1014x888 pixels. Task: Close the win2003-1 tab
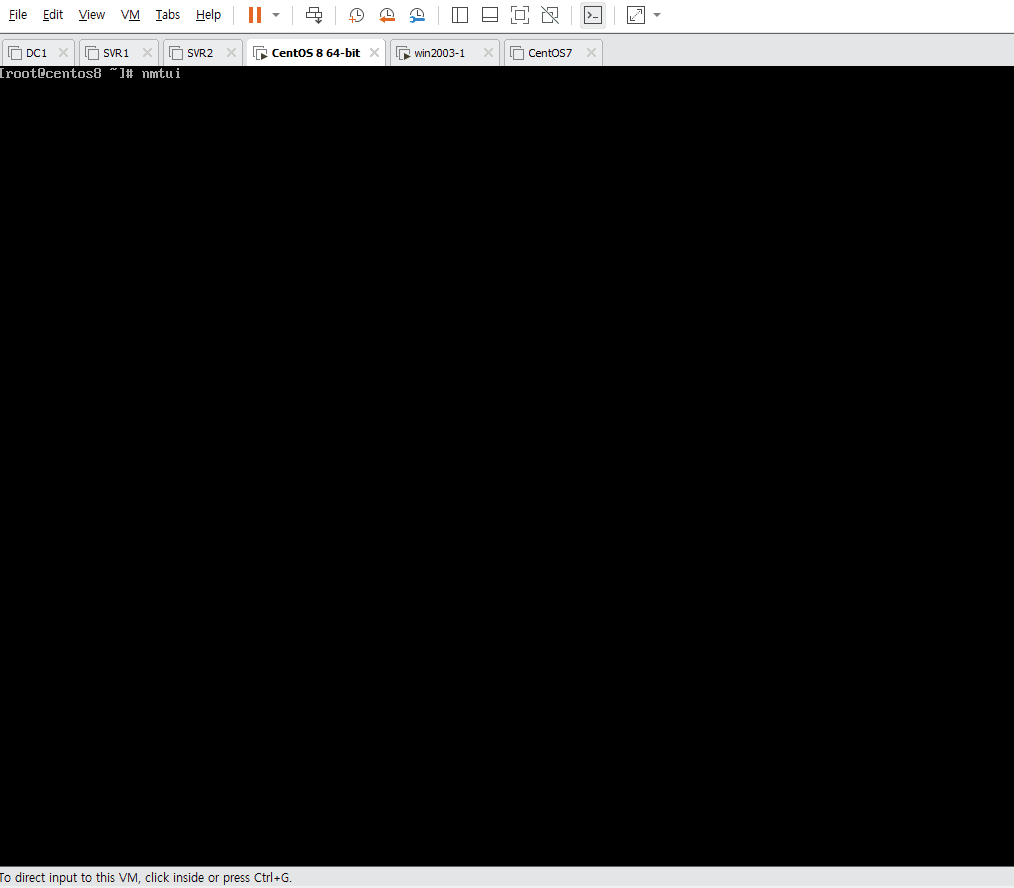[488, 52]
